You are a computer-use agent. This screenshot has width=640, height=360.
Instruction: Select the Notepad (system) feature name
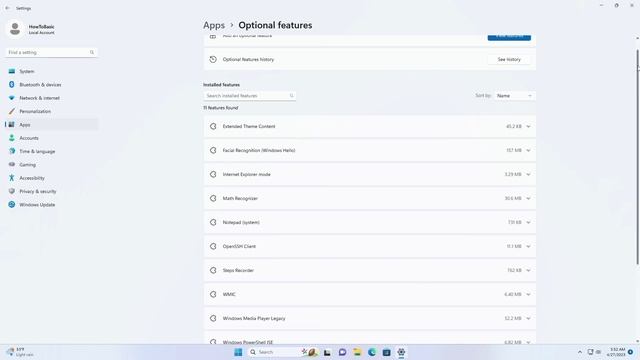coord(241,222)
